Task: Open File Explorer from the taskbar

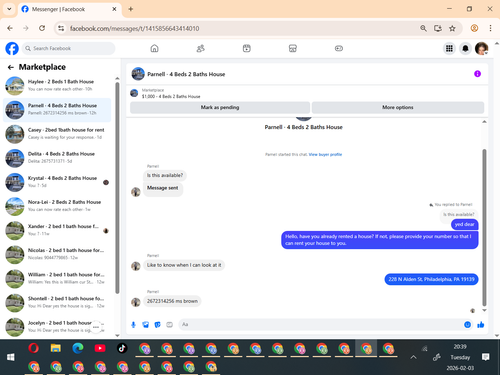Action: point(56,349)
